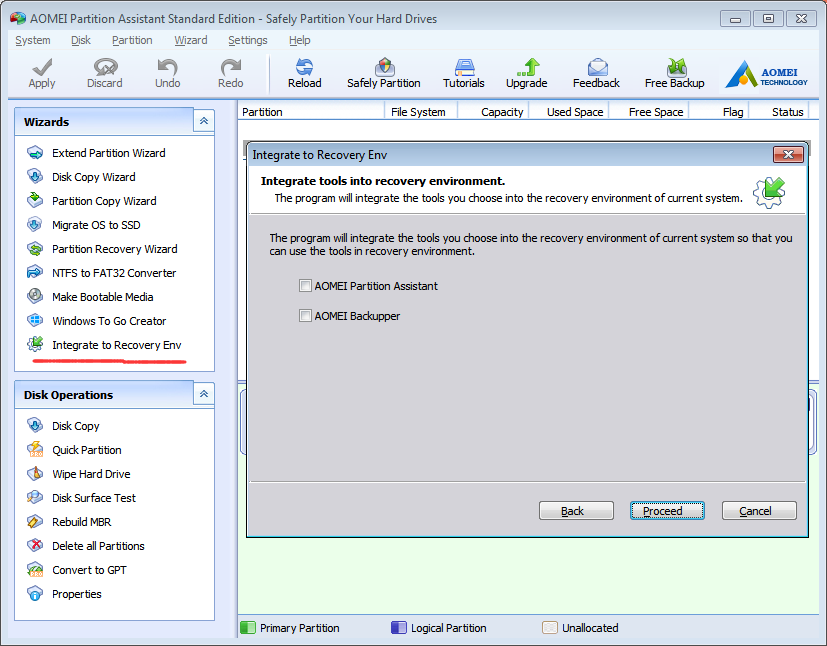The image size is (827, 646).
Task: Open the System menu
Action: [33, 40]
